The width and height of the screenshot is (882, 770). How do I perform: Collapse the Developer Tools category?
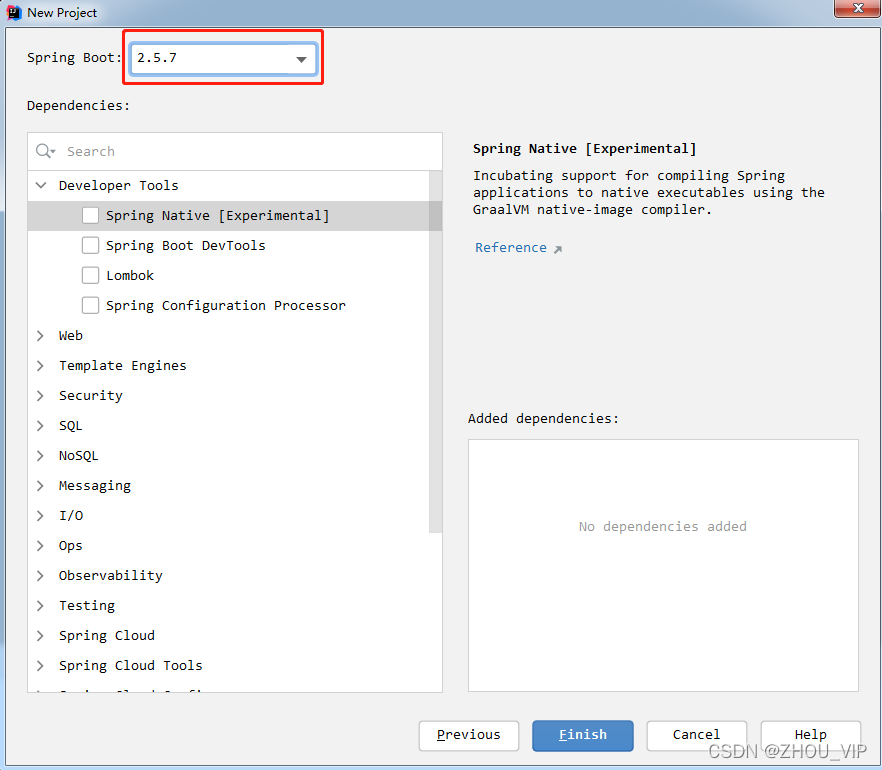click(x=40, y=185)
